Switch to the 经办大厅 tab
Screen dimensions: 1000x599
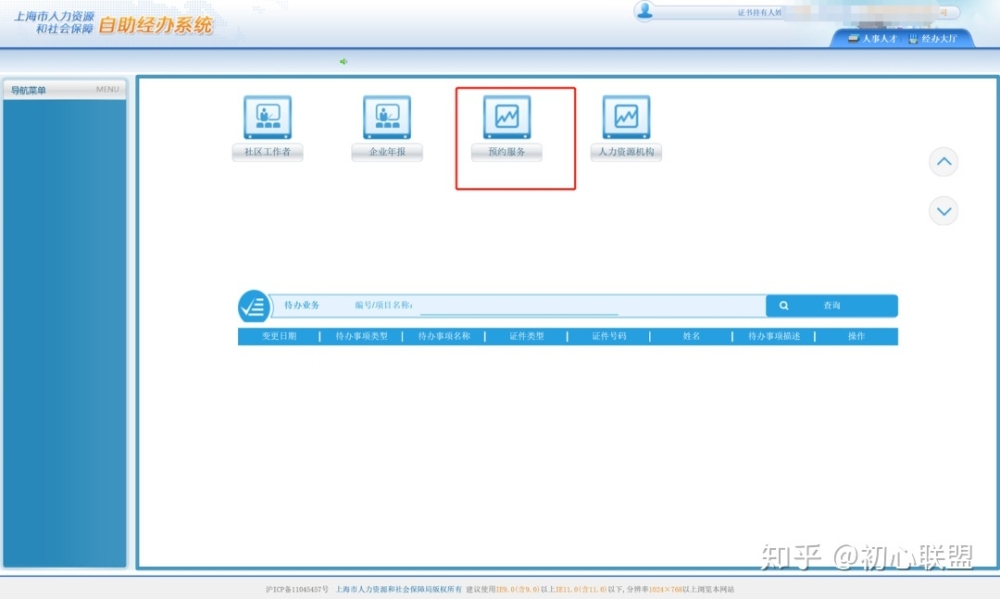(932, 39)
